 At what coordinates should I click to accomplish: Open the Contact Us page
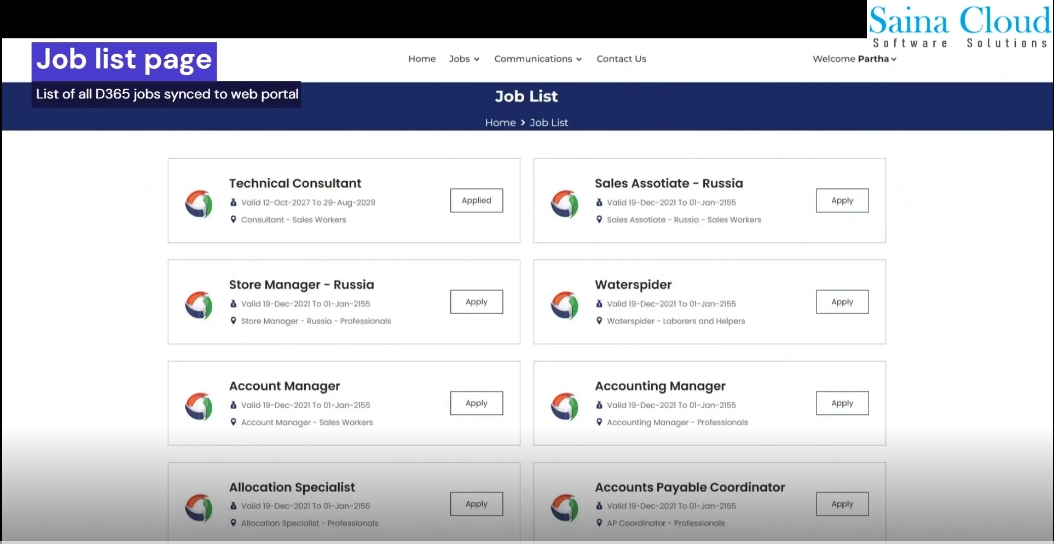coord(621,59)
